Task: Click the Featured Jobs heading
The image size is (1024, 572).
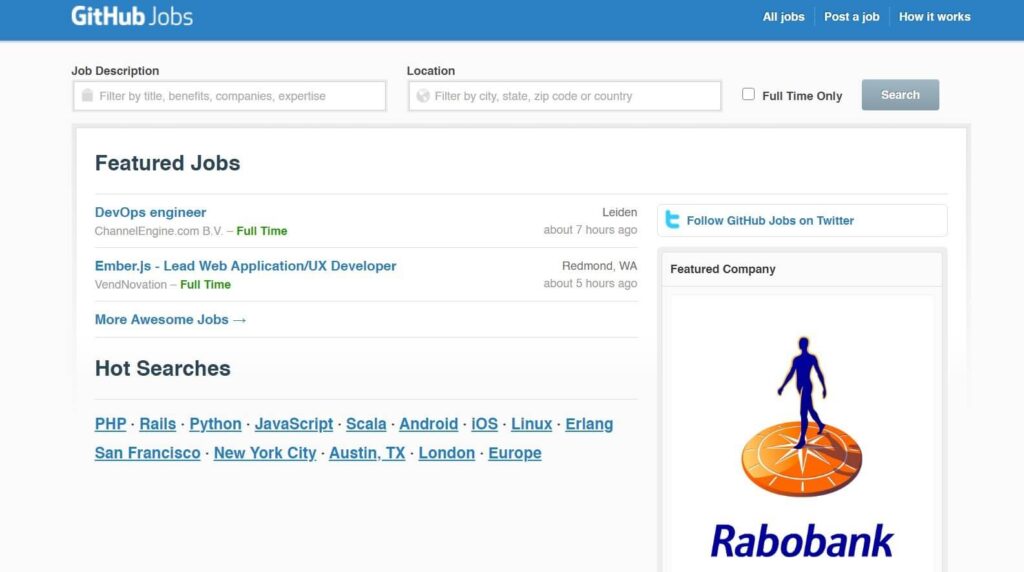Action: pyautogui.click(x=167, y=163)
